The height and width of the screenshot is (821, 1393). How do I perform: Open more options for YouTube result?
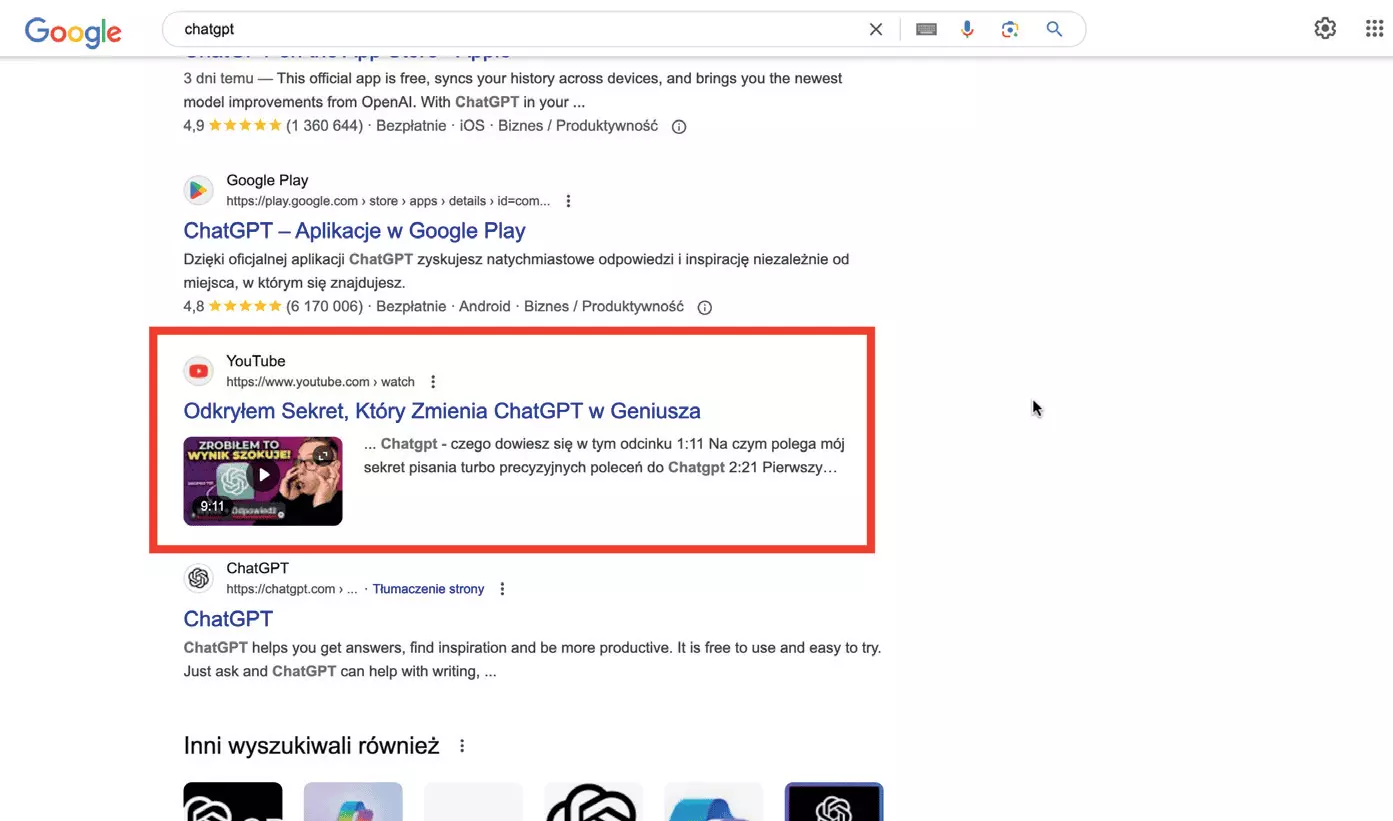[x=433, y=382]
